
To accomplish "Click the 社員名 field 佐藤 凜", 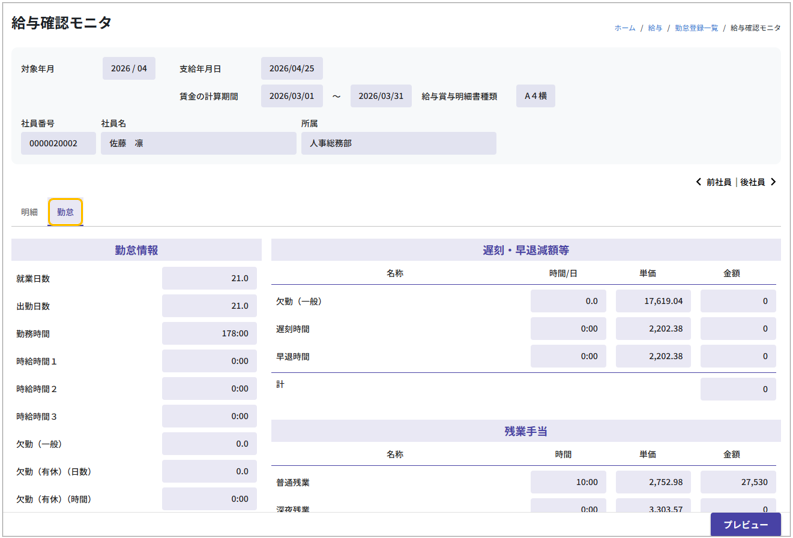I will coord(198,143).
